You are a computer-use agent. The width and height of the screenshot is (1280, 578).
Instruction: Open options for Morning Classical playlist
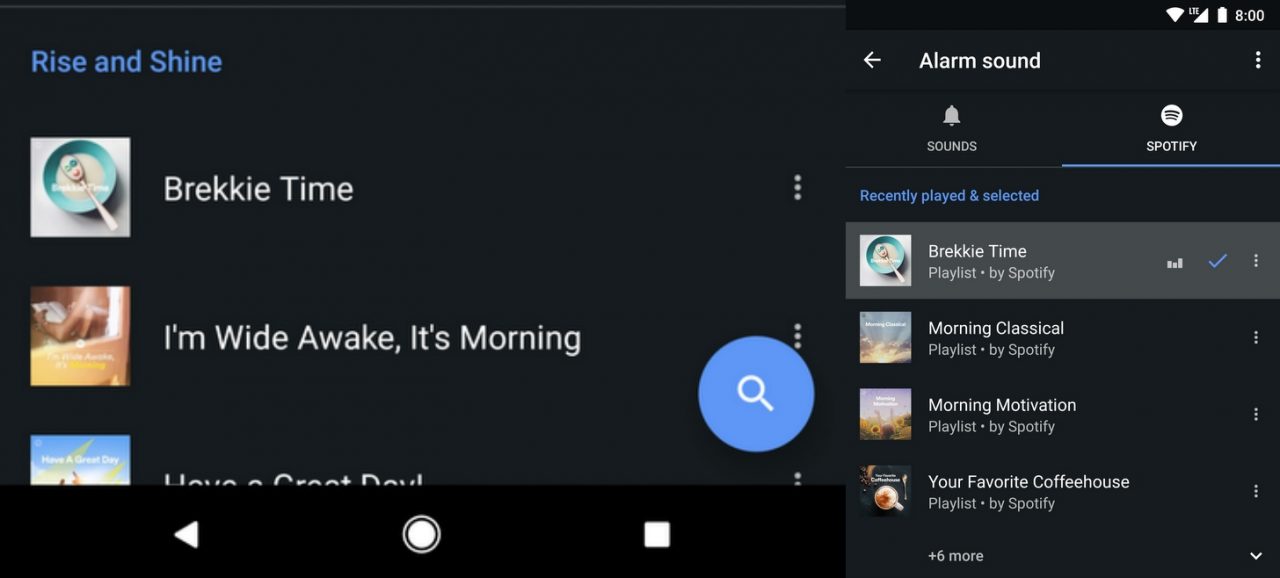click(1256, 338)
